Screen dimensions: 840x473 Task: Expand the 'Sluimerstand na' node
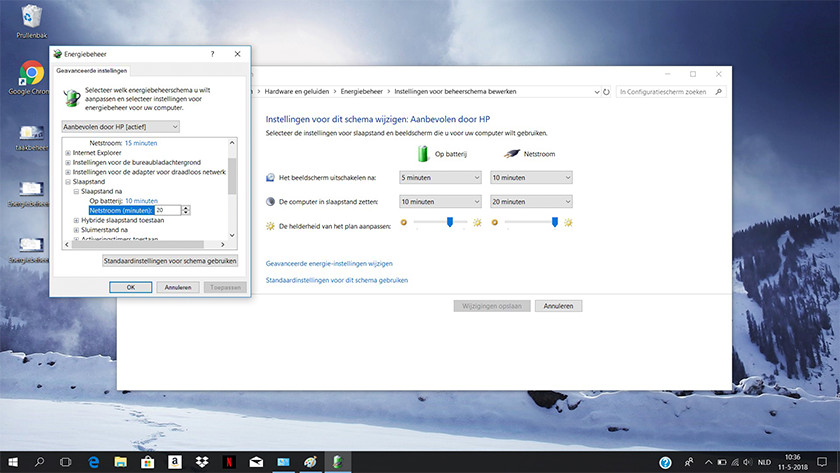(x=76, y=230)
